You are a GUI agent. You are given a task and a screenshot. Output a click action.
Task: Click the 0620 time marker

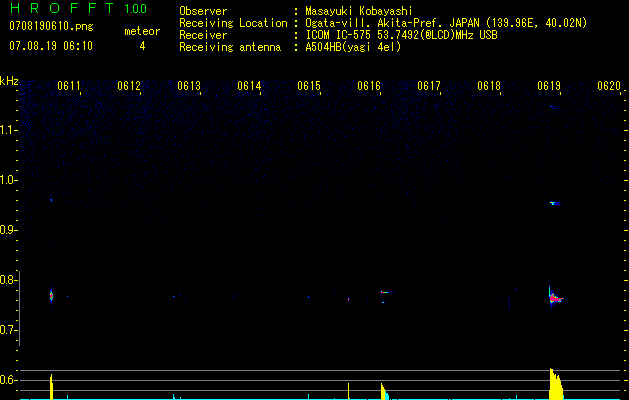(609, 86)
